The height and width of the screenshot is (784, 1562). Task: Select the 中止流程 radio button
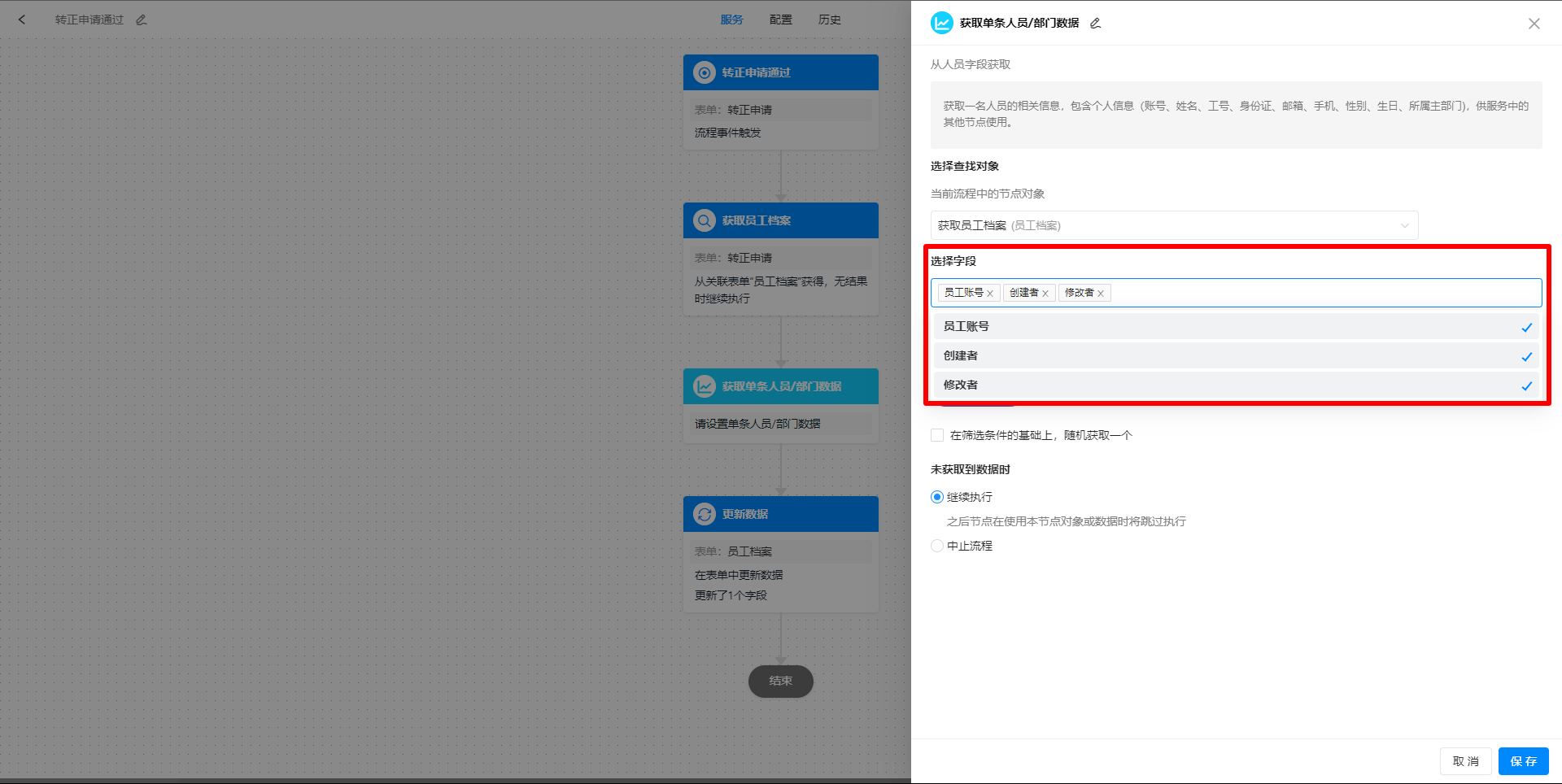[936, 546]
